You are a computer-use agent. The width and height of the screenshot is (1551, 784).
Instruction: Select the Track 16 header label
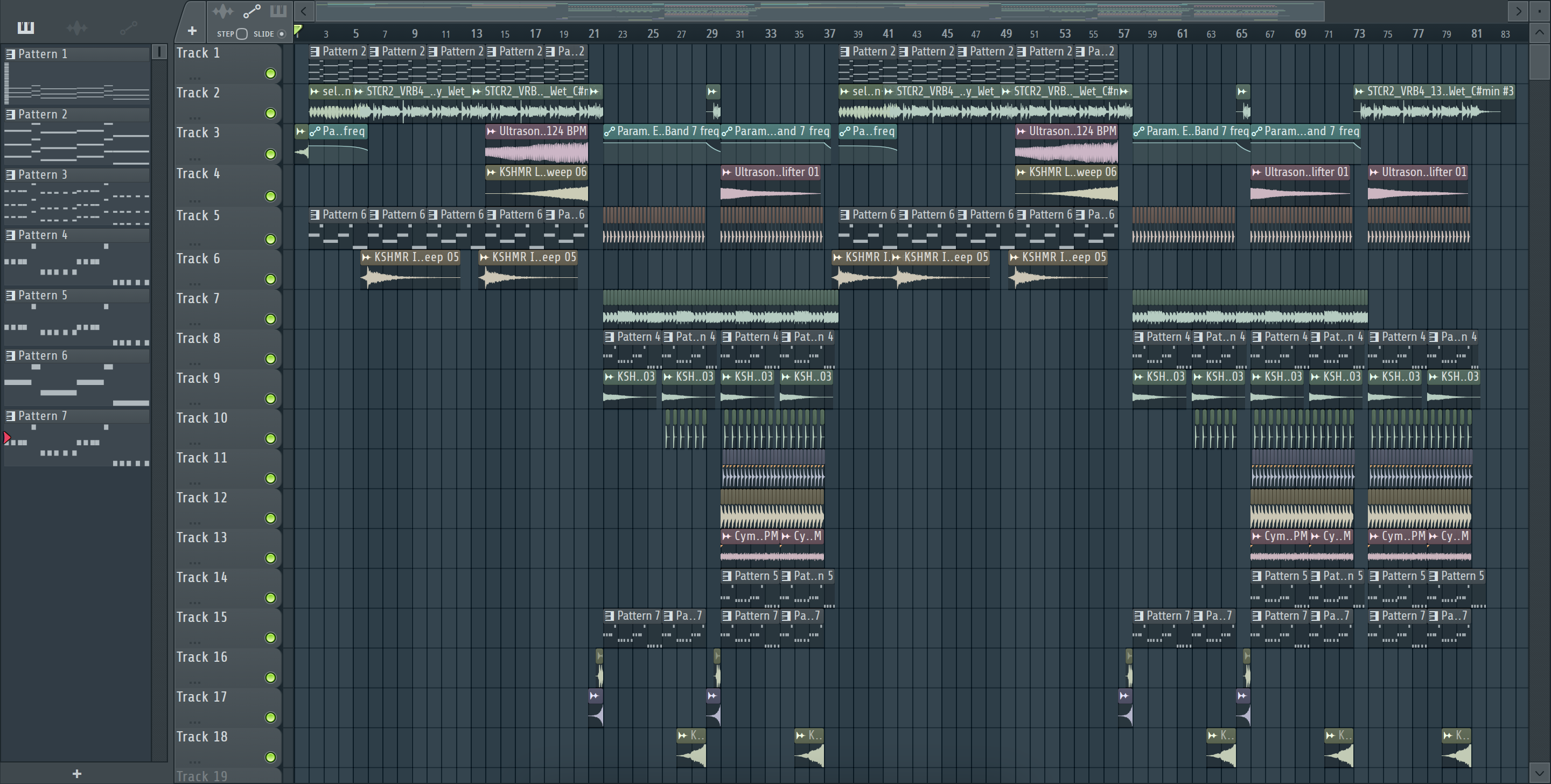[x=202, y=656]
